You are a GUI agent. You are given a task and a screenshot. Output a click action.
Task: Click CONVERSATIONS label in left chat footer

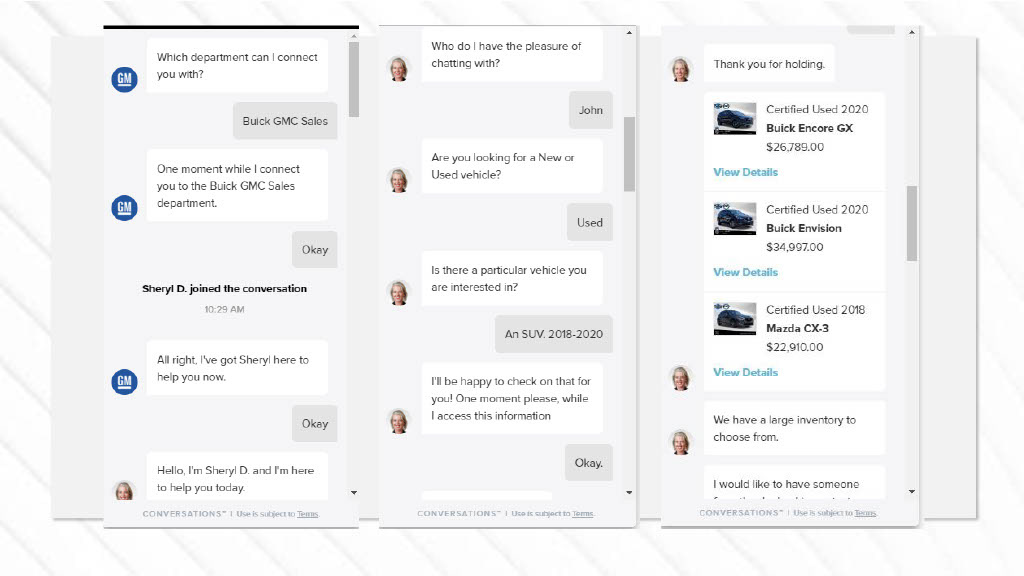pos(184,514)
